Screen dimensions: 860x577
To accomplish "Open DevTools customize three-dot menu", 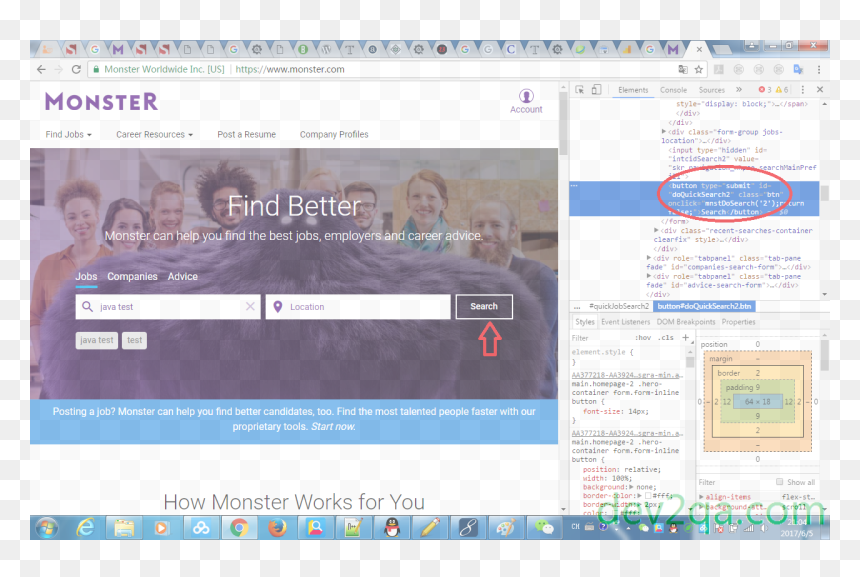I will coord(802,89).
